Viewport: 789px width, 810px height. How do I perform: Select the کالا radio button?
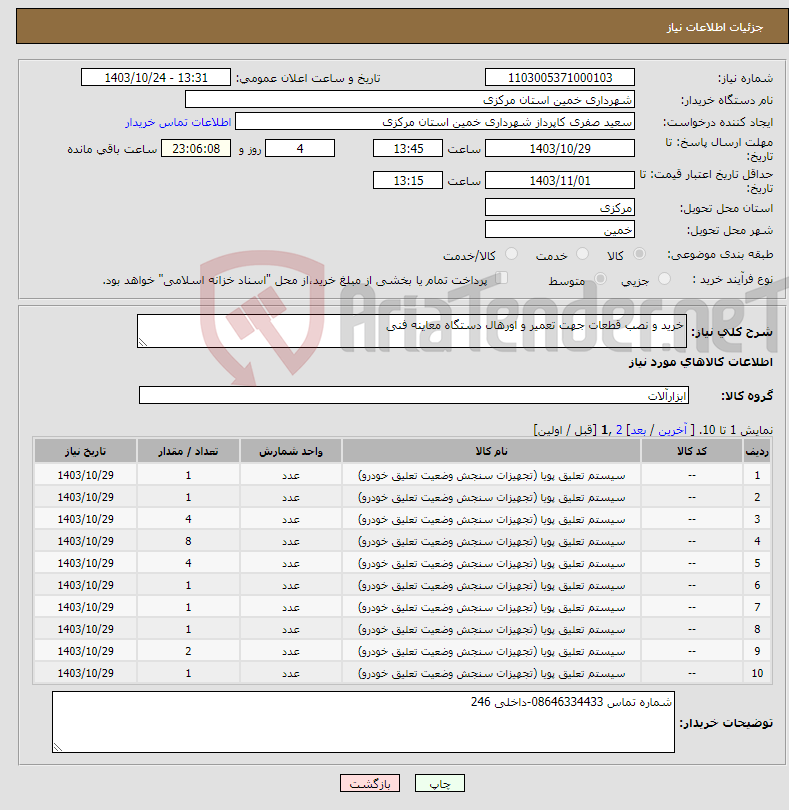pyautogui.click(x=639, y=254)
